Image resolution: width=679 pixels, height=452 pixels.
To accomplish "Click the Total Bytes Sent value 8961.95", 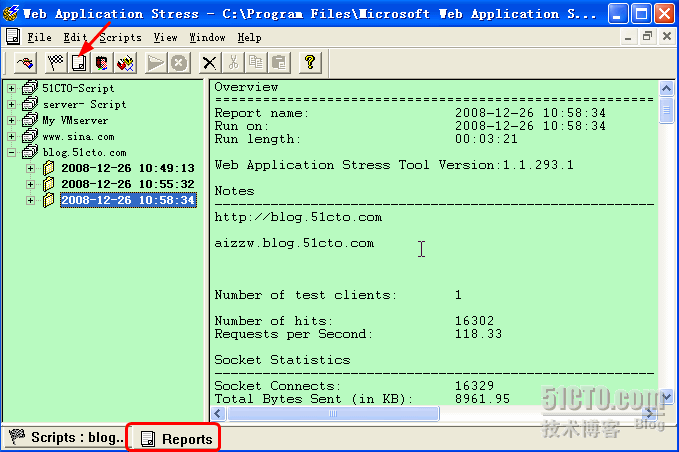I will click(x=482, y=399).
